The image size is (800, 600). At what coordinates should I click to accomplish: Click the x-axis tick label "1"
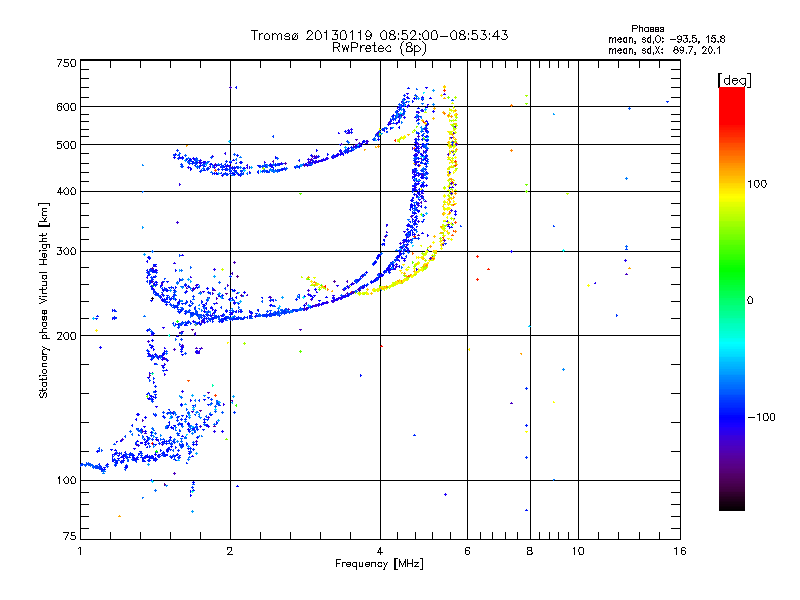80,551
